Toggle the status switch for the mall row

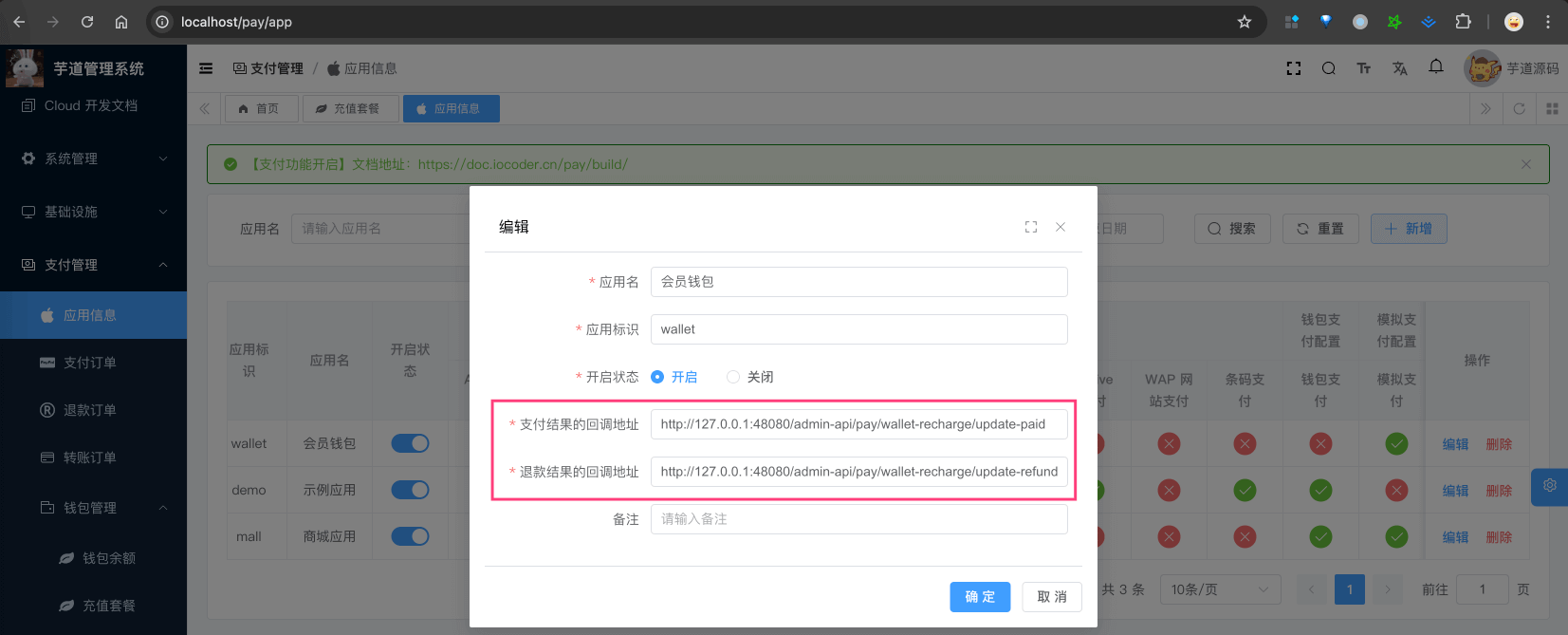coord(410,536)
